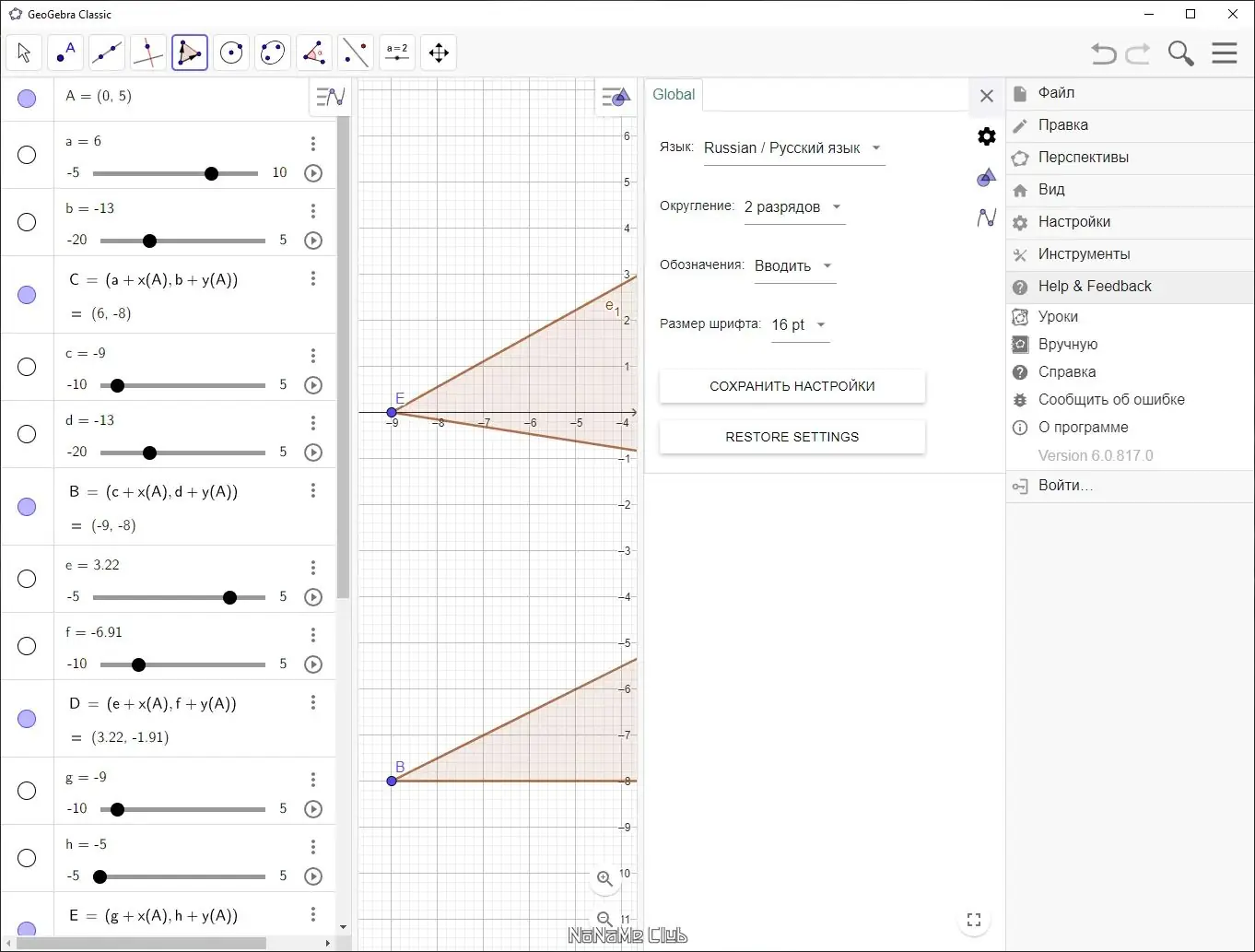This screenshot has height=952, width=1255.
Task: Open more options for slider f
Action: [x=313, y=635]
